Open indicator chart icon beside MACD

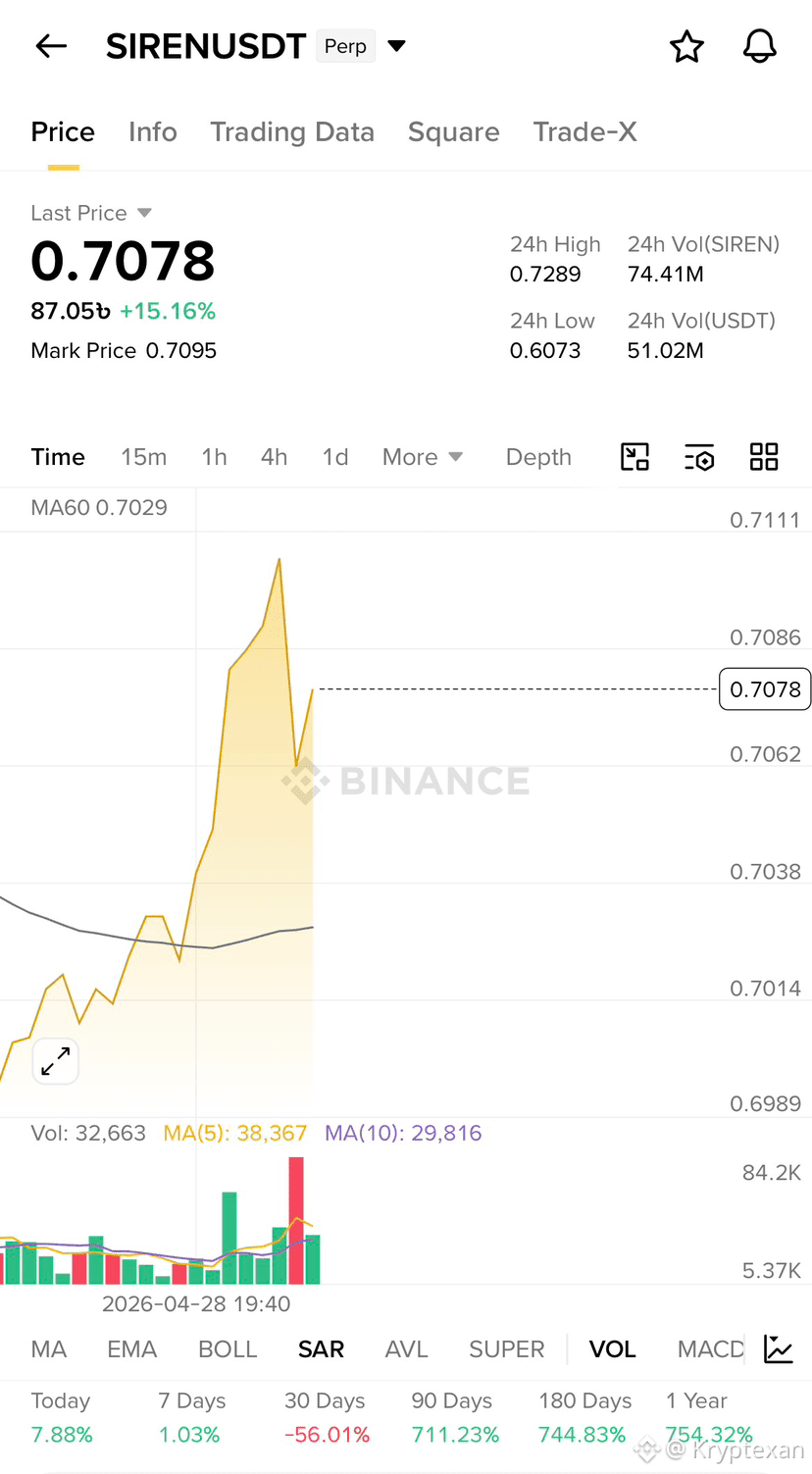(779, 1349)
